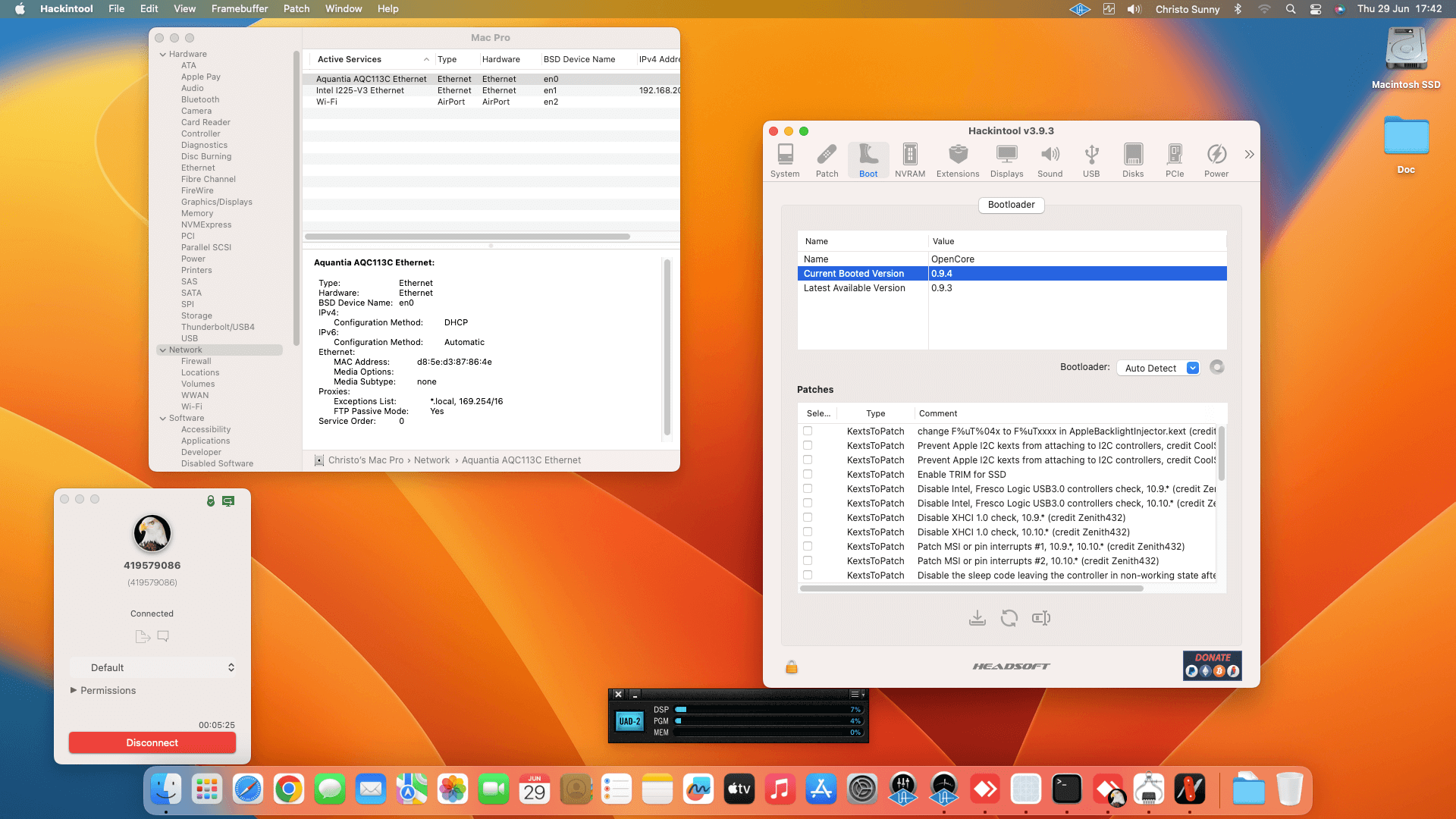
Task: Select the Bootloader tab in Hackintool
Action: pyautogui.click(x=1011, y=205)
